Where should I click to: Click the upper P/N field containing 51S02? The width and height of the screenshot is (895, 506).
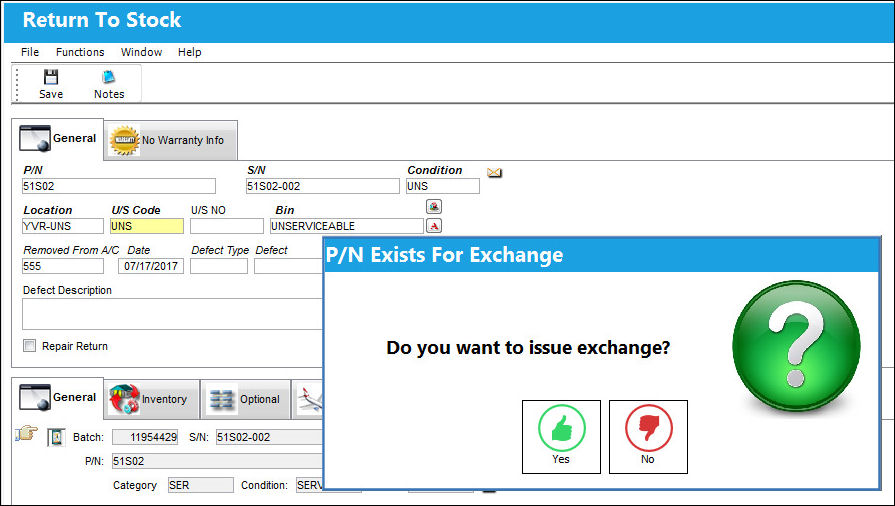click(119, 186)
